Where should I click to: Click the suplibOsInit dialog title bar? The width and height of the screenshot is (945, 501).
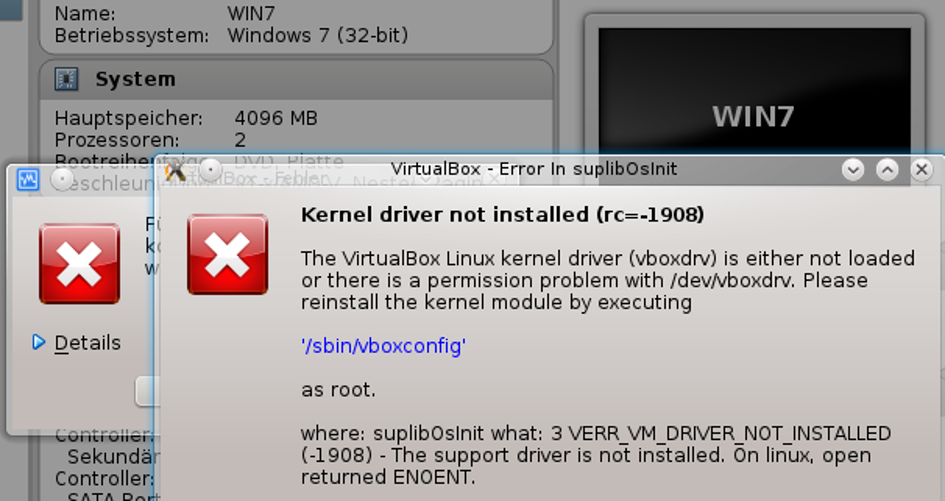[533, 169]
